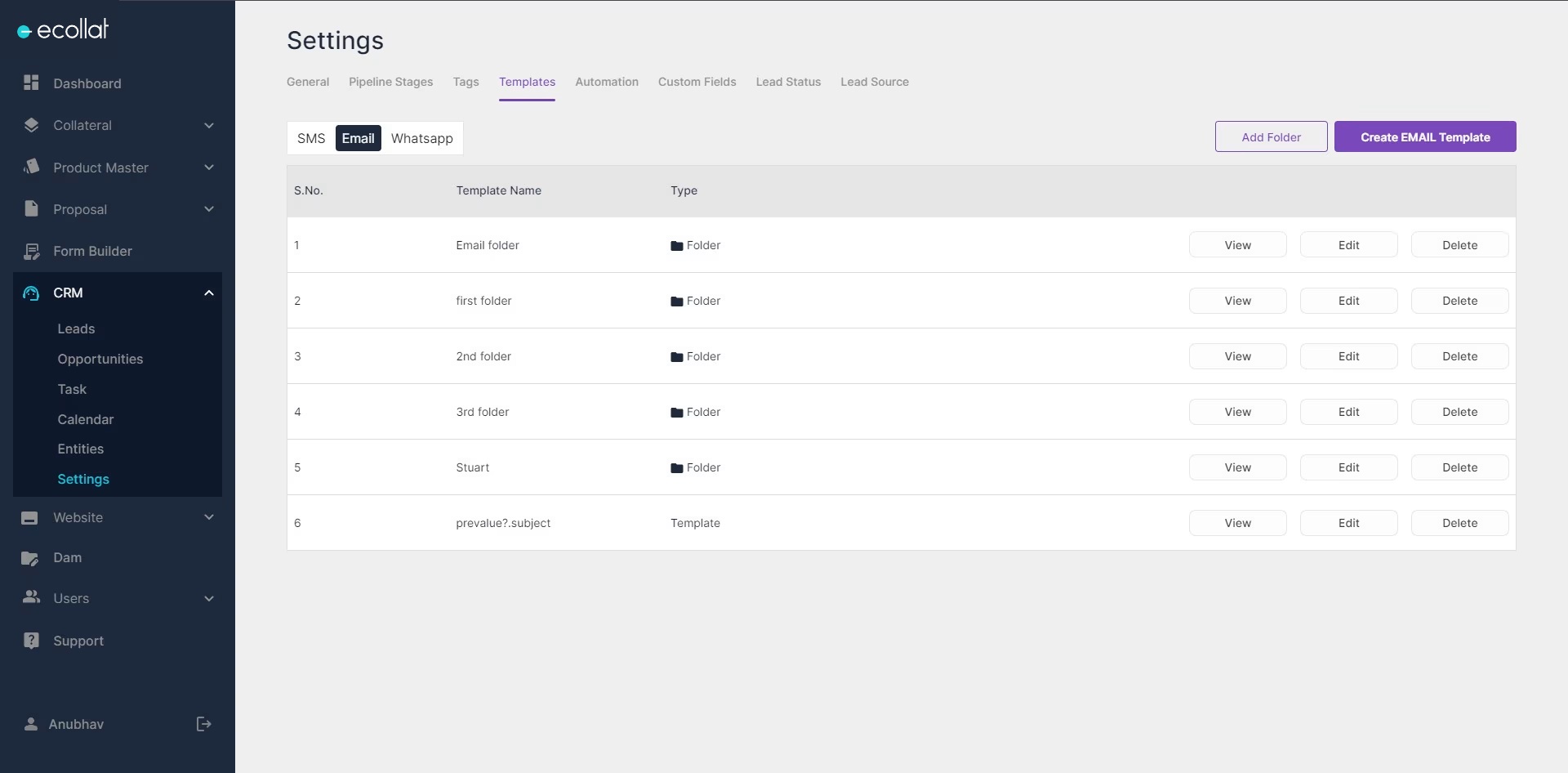Click the Support question mark icon

(31, 641)
